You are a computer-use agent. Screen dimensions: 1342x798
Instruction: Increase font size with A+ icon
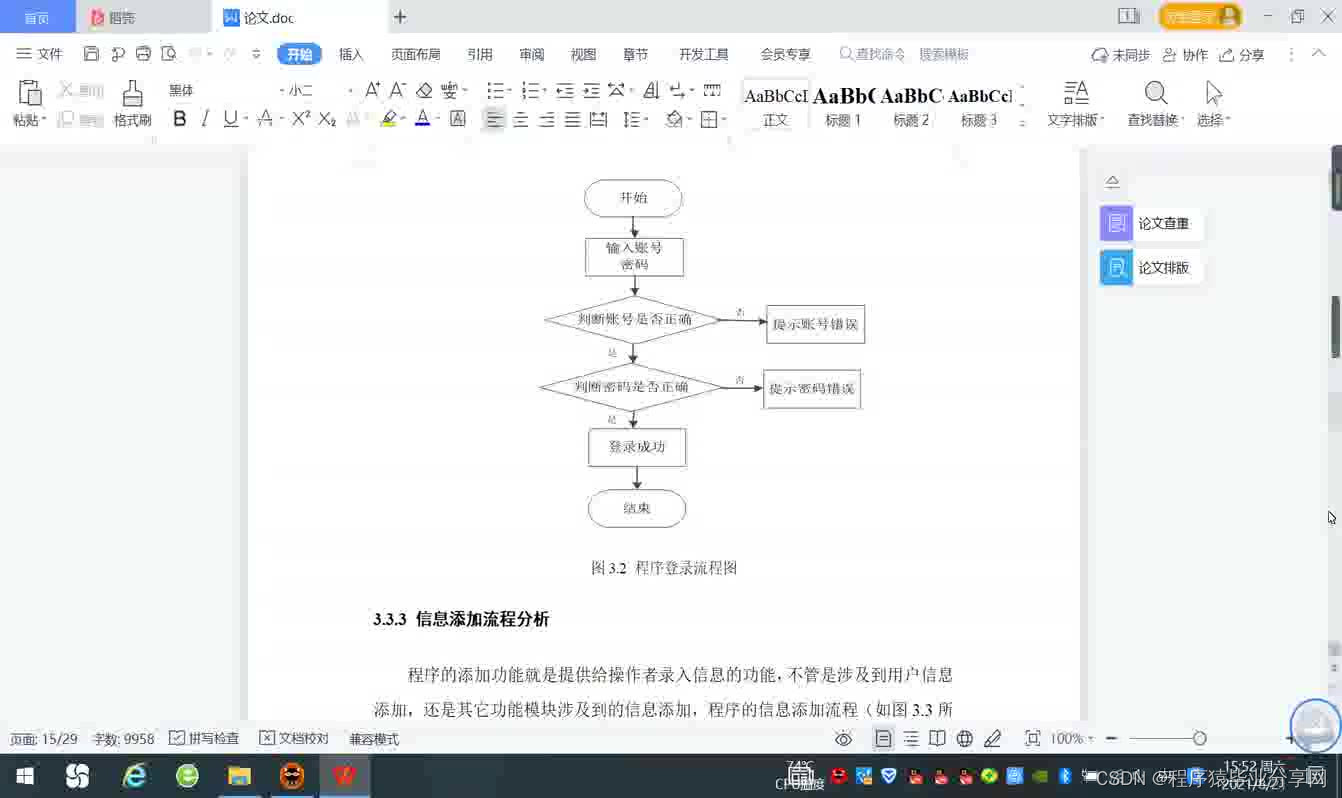tap(372, 90)
